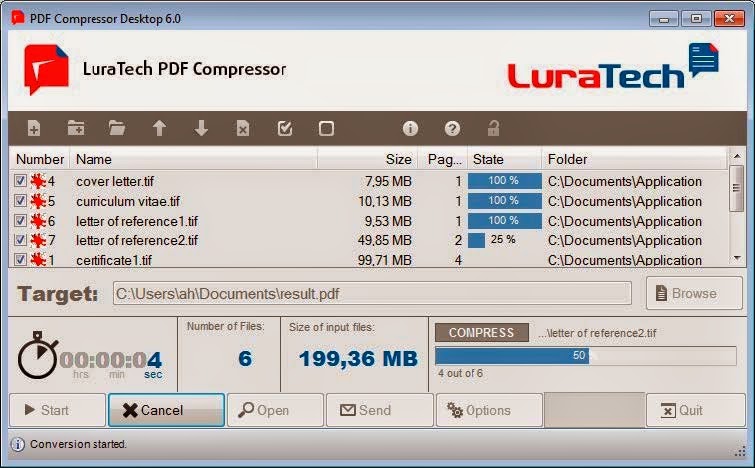Click the 199,36 MB input size value
Screen dimensions: 755x468
click(x=358, y=359)
